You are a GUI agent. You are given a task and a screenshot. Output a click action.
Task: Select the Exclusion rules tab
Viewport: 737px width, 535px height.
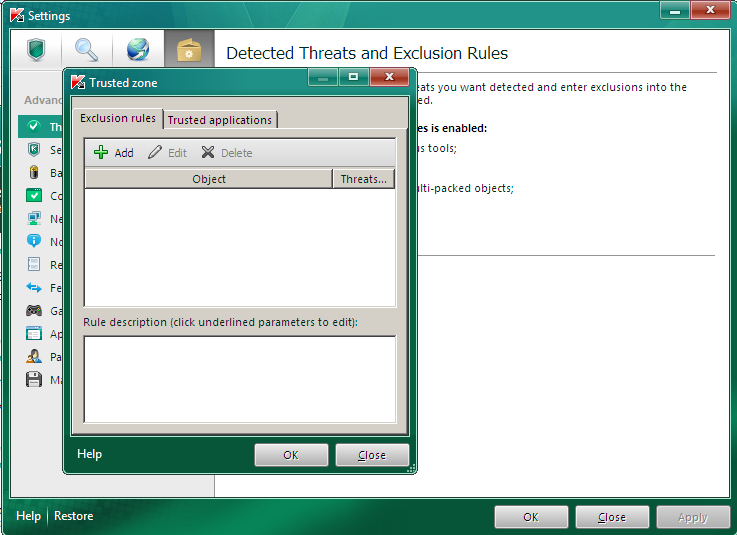(x=118, y=119)
